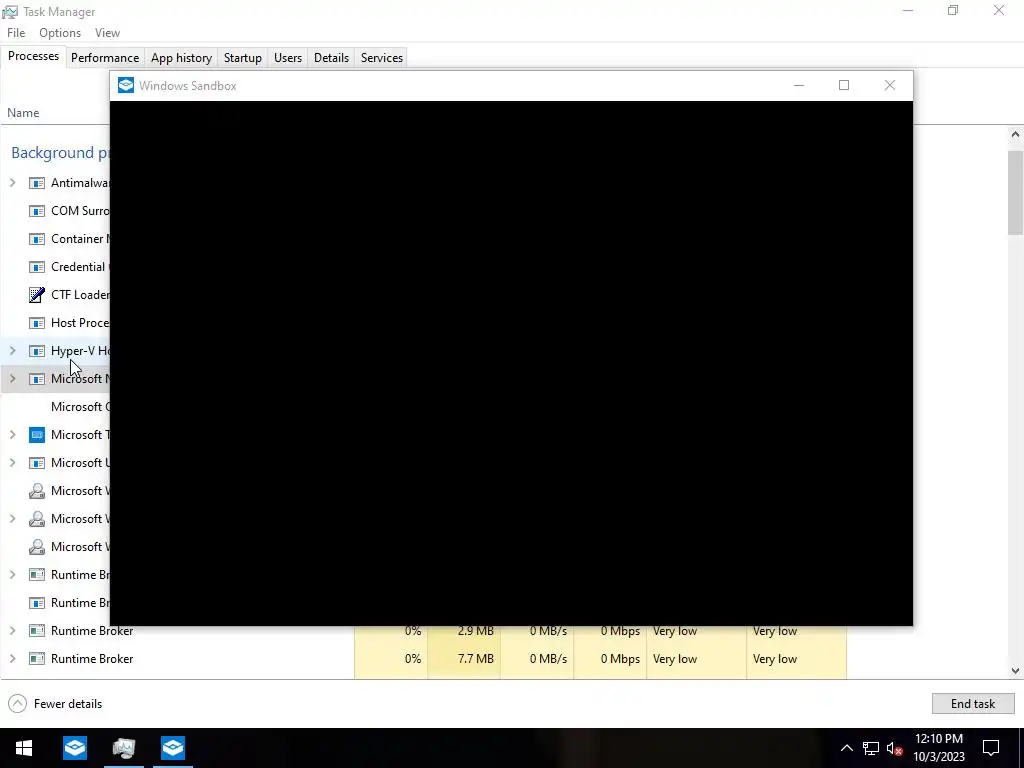Expand the 7.7 MB Runtime Broker group

click(x=12, y=659)
